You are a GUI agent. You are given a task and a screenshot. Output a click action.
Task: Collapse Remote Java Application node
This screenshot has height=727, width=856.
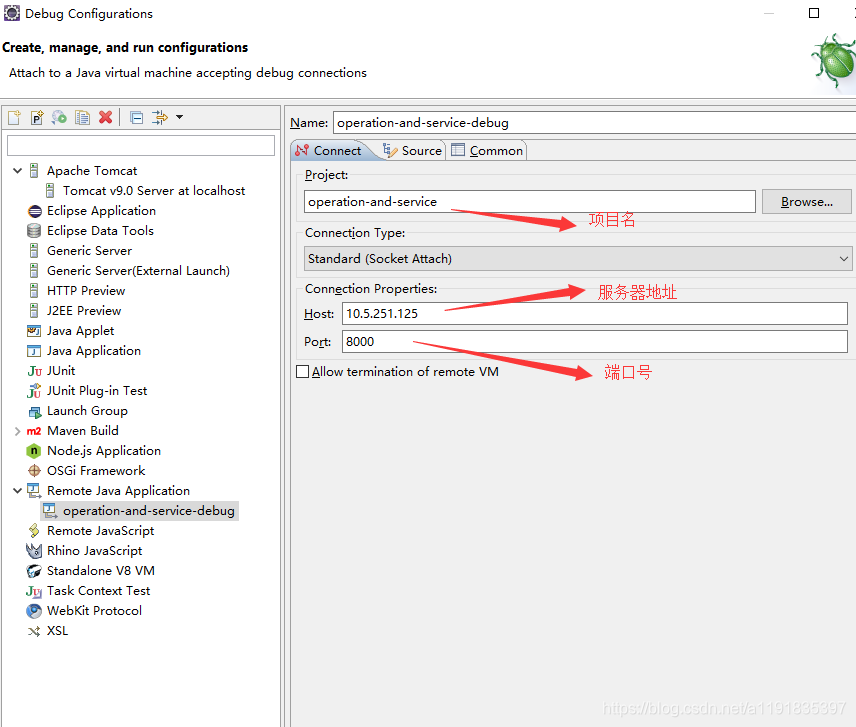click(17, 491)
